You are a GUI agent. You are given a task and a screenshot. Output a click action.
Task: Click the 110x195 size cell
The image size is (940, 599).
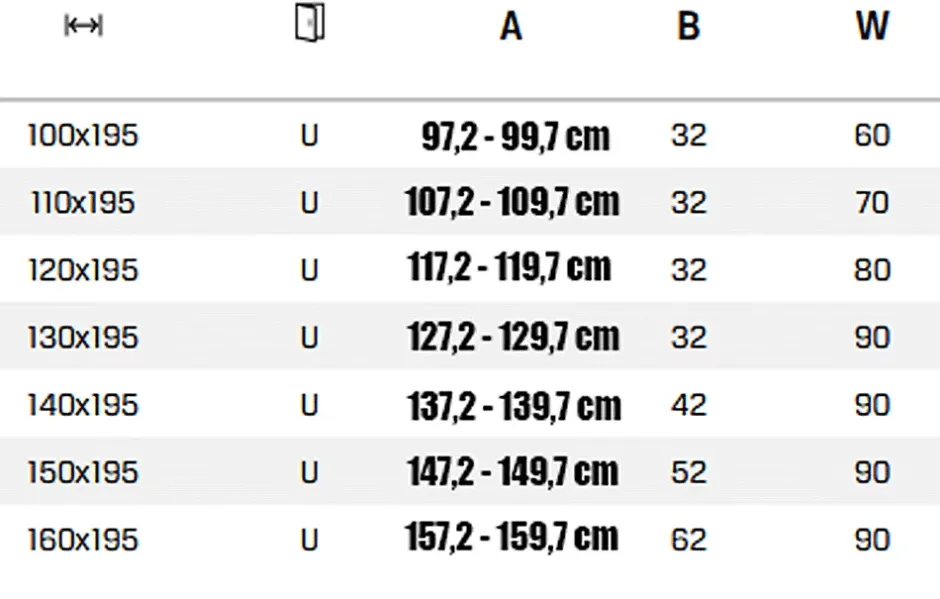coord(83,203)
